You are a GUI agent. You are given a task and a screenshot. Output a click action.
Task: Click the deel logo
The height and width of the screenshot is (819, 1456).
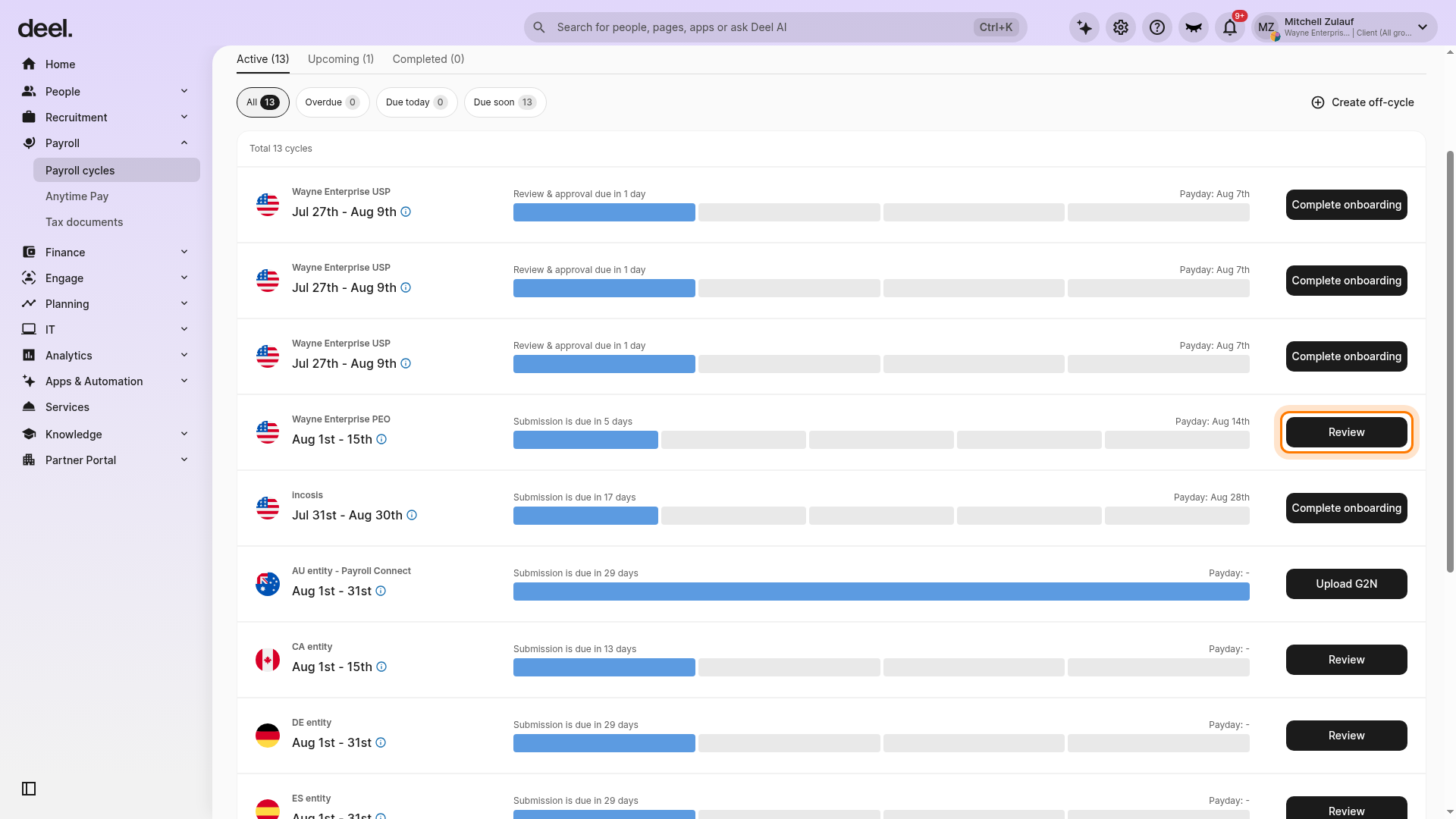point(45,29)
